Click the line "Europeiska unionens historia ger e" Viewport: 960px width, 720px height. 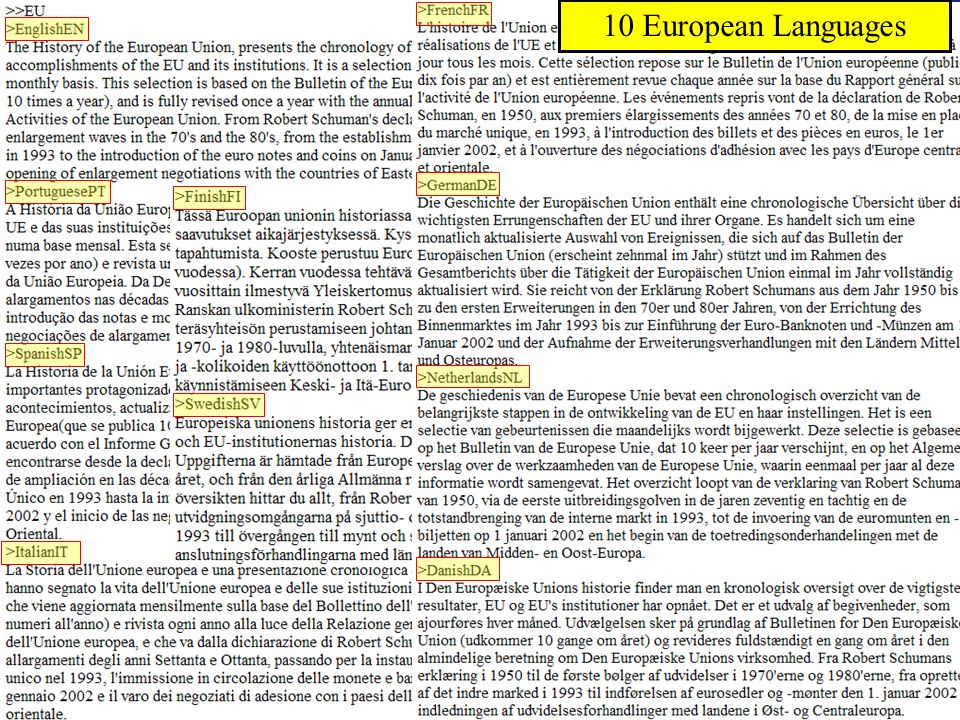click(x=293, y=422)
